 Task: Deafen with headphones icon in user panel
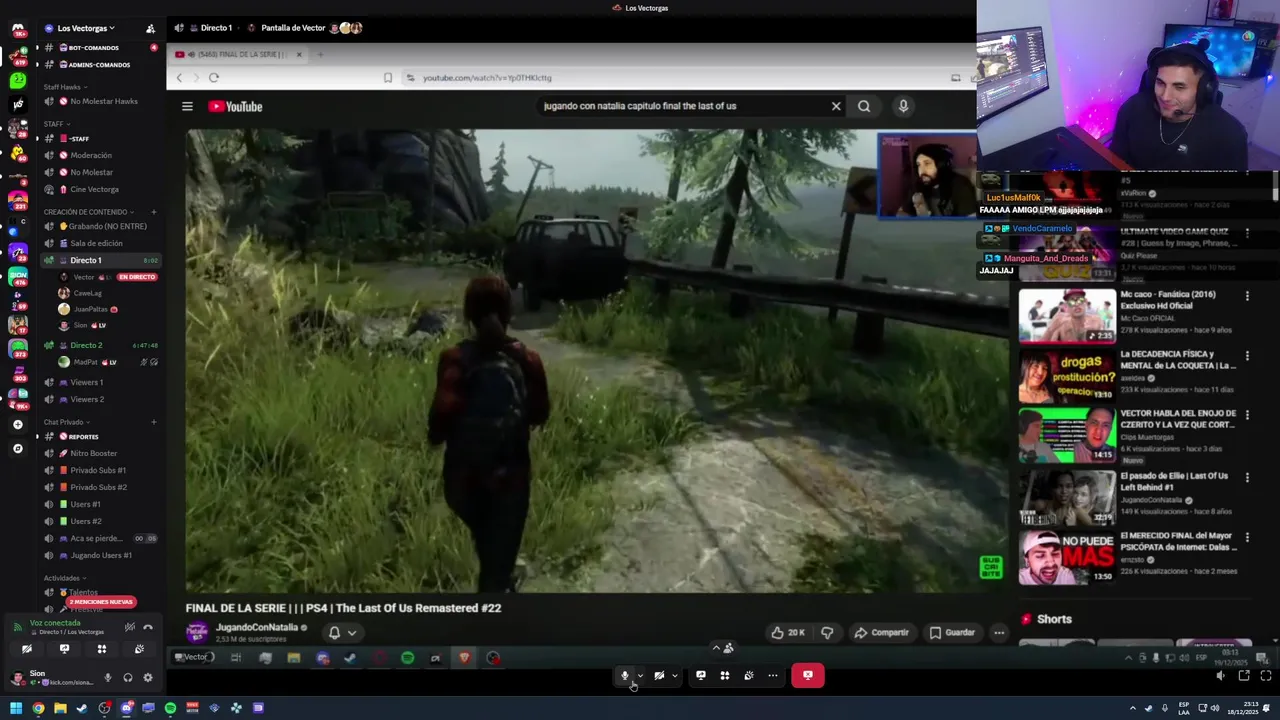click(128, 678)
